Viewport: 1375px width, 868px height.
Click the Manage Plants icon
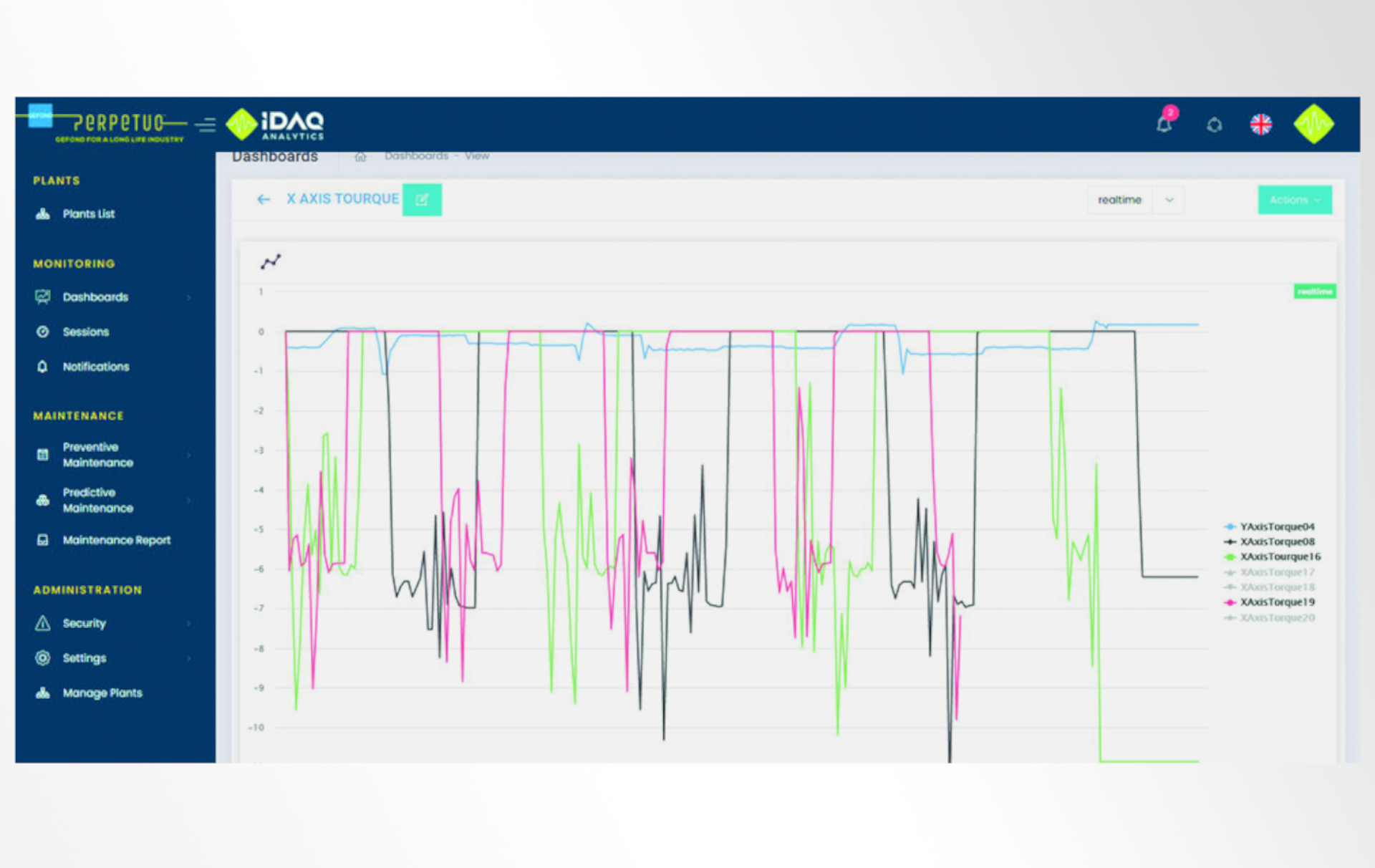(43, 693)
